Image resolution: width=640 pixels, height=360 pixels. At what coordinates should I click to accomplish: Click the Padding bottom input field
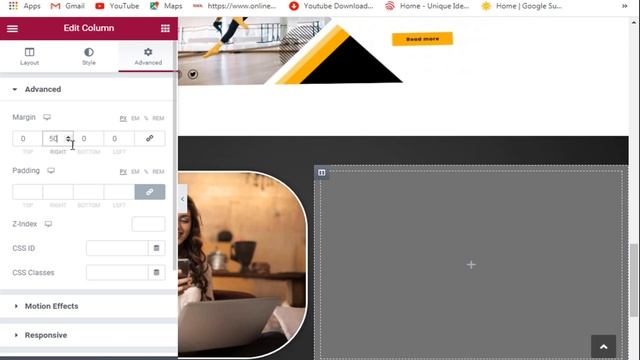(89, 192)
